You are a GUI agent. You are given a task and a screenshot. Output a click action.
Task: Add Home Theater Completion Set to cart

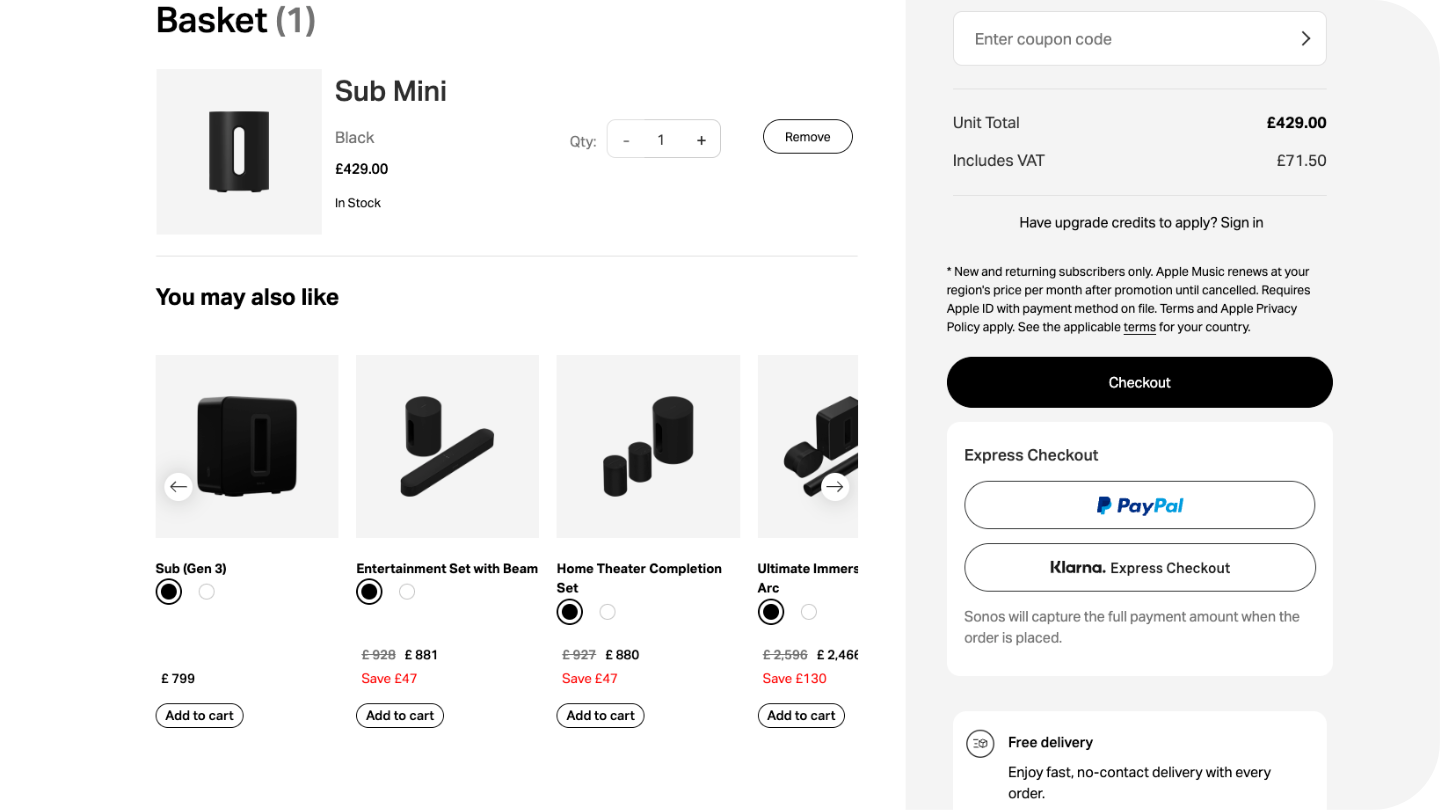click(x=600, y=715)
